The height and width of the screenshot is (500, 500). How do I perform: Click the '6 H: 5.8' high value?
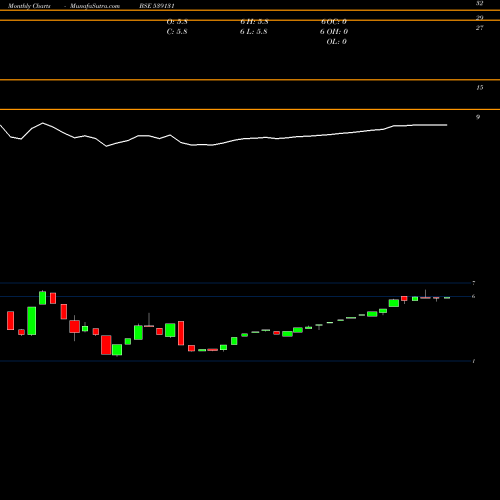pyautogui.click(x=254, y=22)
